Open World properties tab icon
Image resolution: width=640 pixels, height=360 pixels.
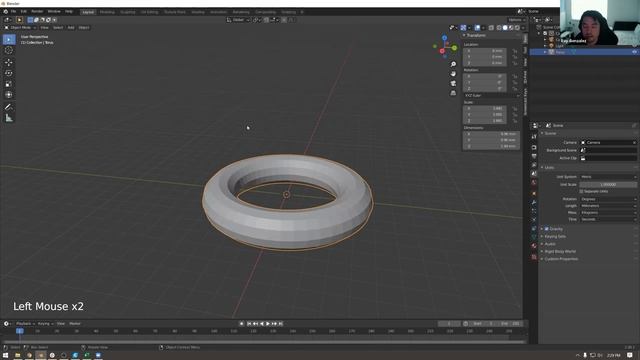534,182
